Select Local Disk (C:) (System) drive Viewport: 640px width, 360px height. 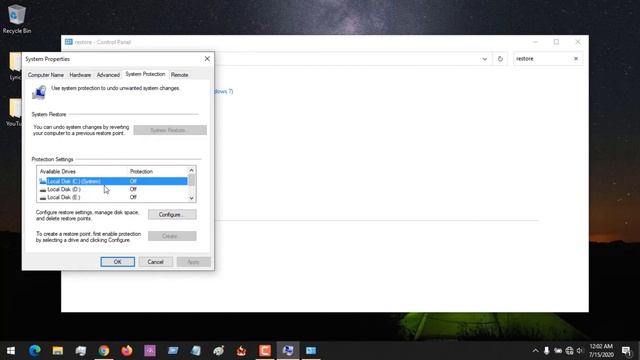[113, 181]
